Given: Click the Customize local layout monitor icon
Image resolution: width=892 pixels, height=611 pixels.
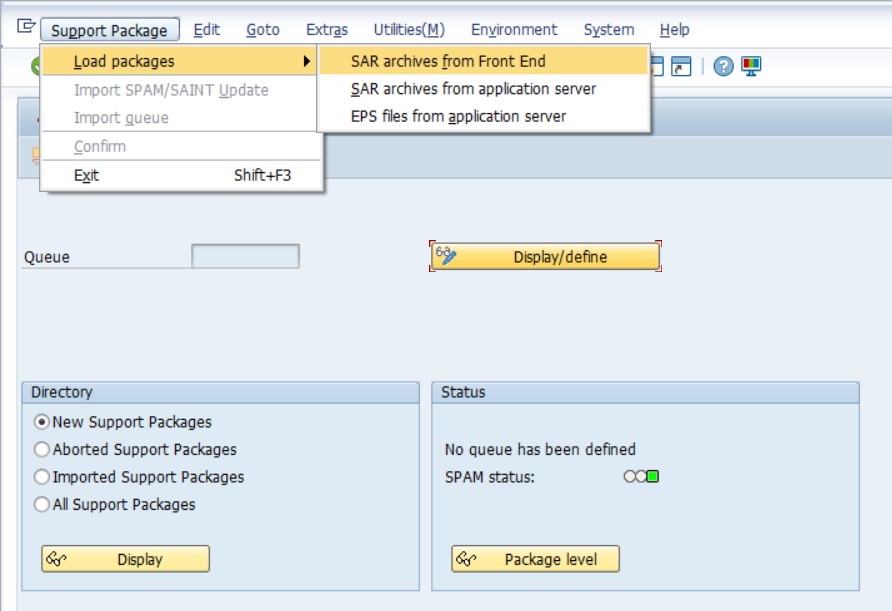Looking at the screenshot, I should (x=751, y=66).
